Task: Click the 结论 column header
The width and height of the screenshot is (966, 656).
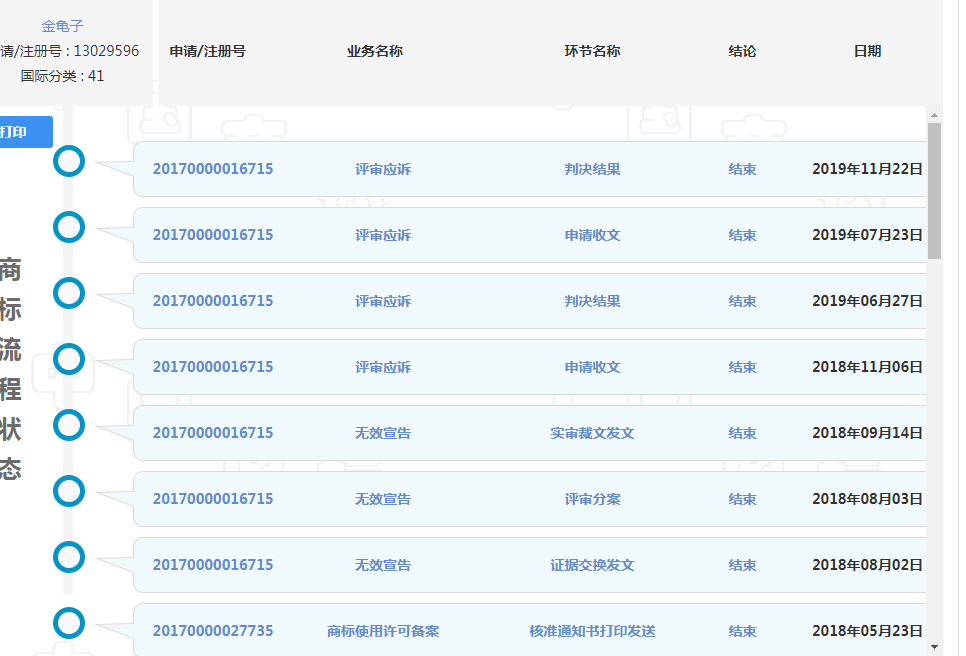Action: pyautogui.click(x=743, y=51)
